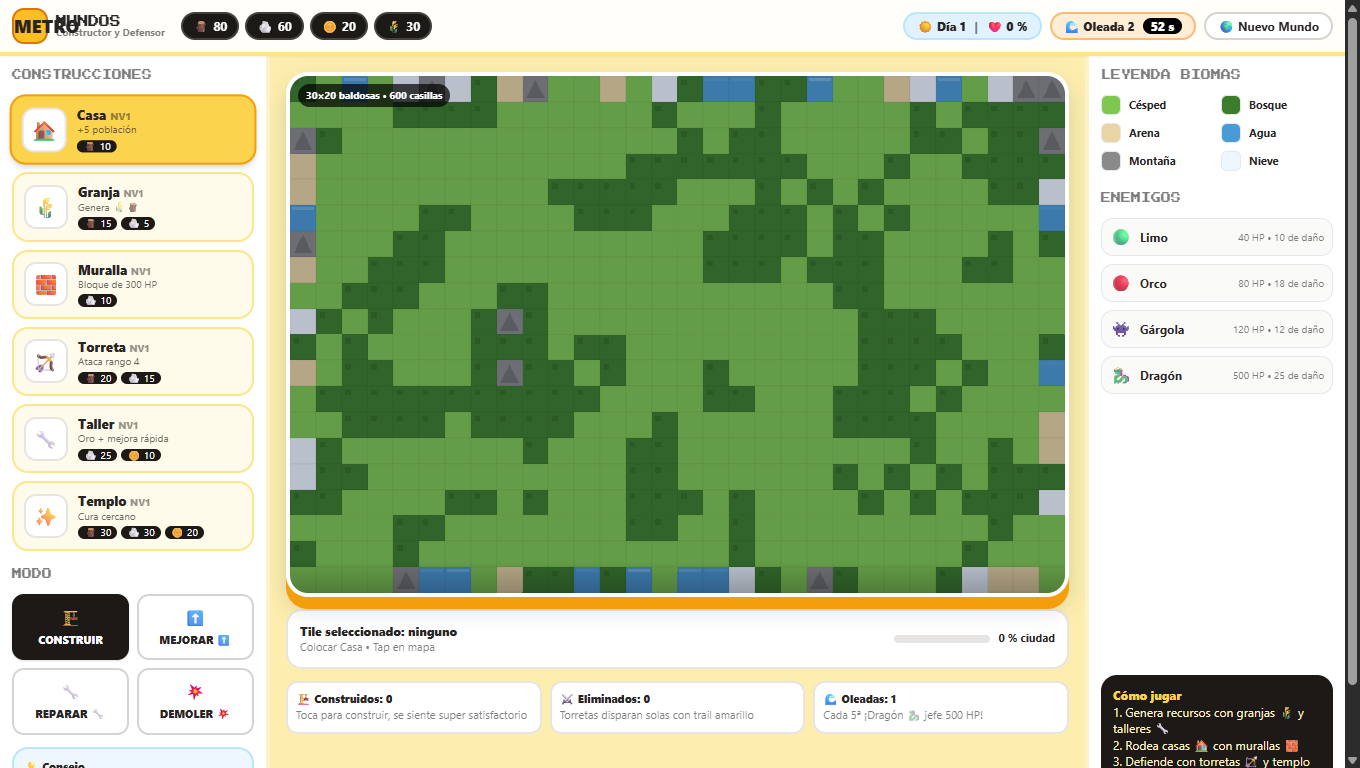Switch to Reparar mode

[x=70, y=701]
